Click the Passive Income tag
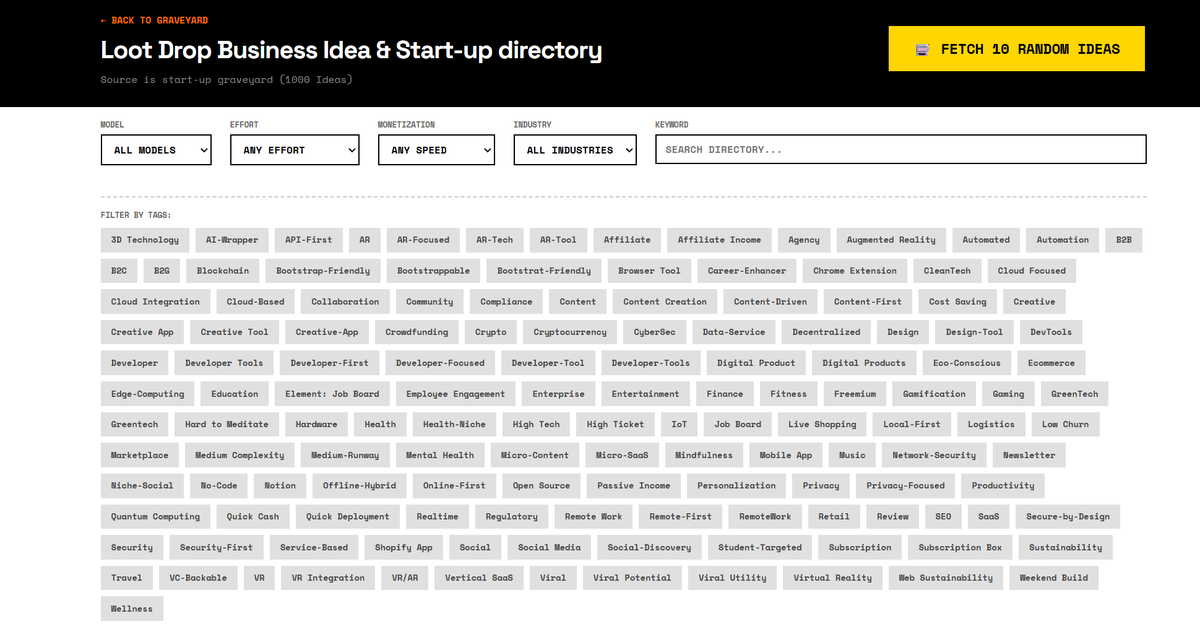The height and width of the screenshot is (629, 1200). point(634,486)
